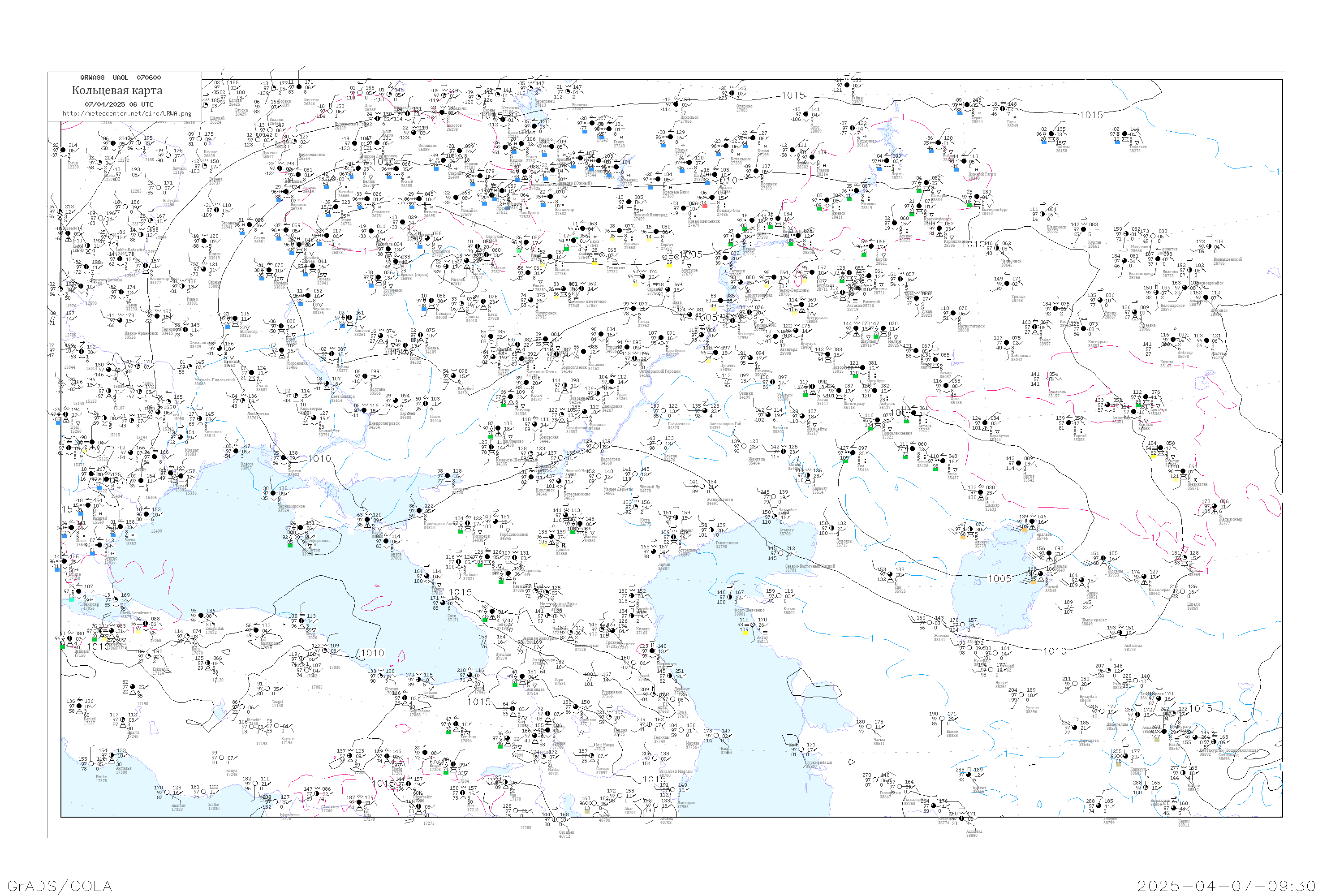Click the filled station circle at Курган
This screenshot has height=896, width=1344.
[x=1083, y=229]
